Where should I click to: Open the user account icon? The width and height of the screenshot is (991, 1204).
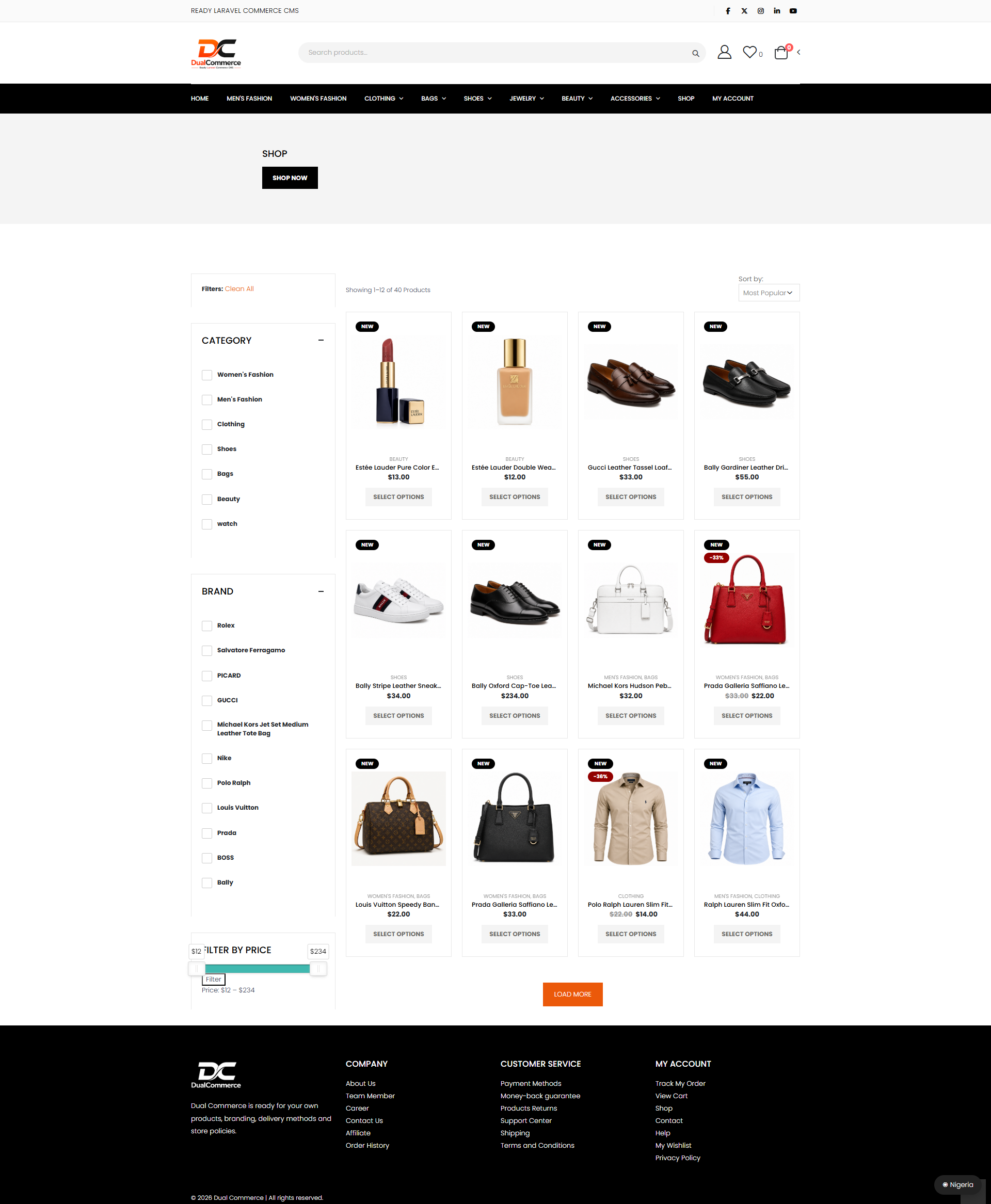pos(724,53)
